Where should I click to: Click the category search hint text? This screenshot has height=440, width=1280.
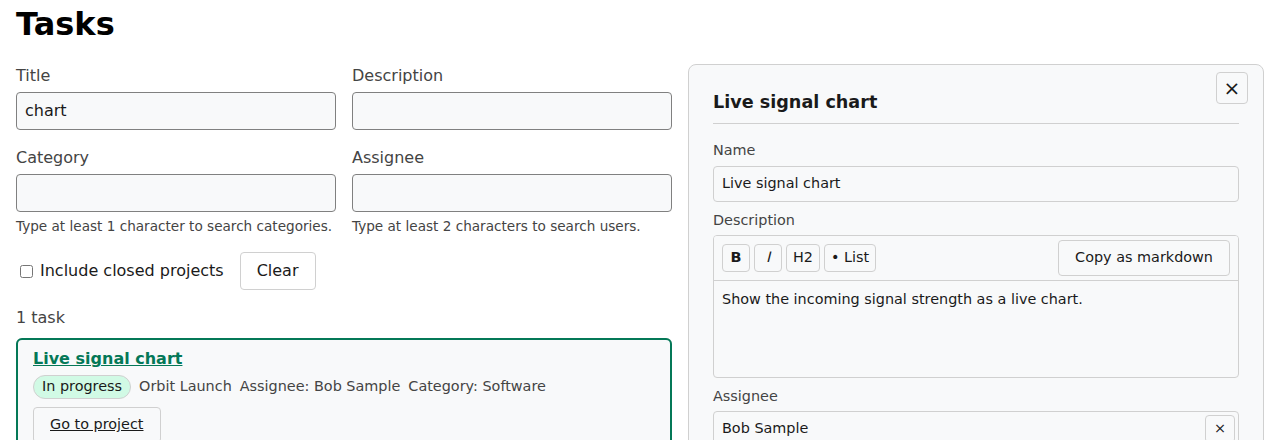[x=174, y=226]
